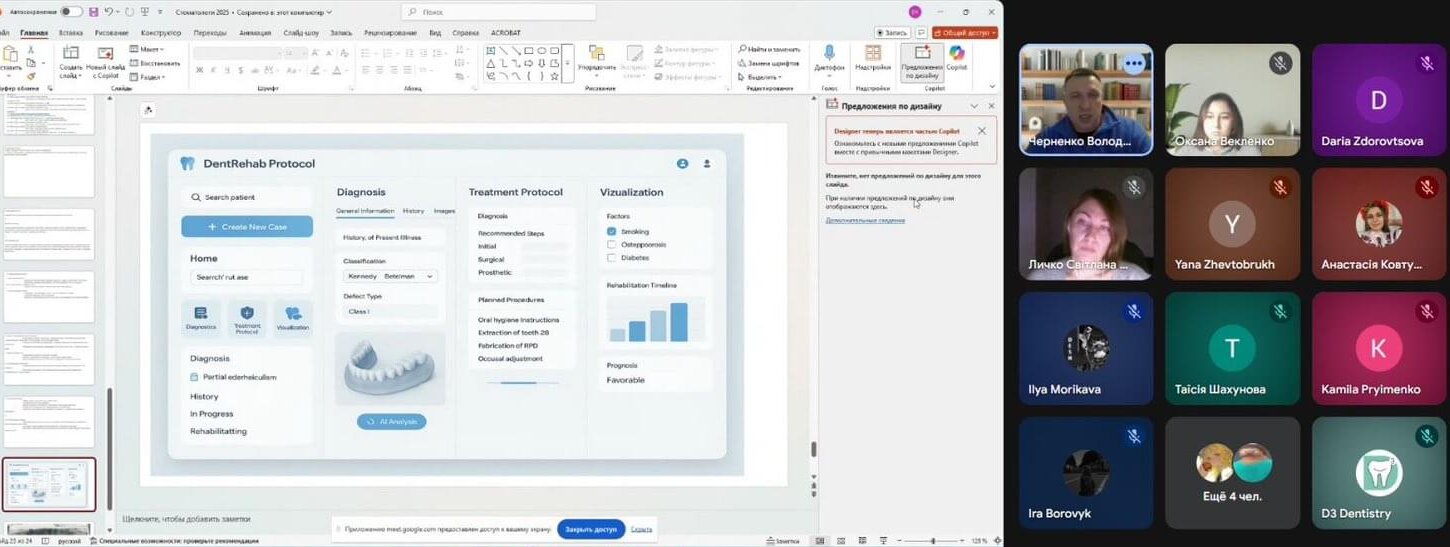Screen dimensions: 1450x547
Task: Switch to the Вставка ribbon tab
Action: (70, 33)
